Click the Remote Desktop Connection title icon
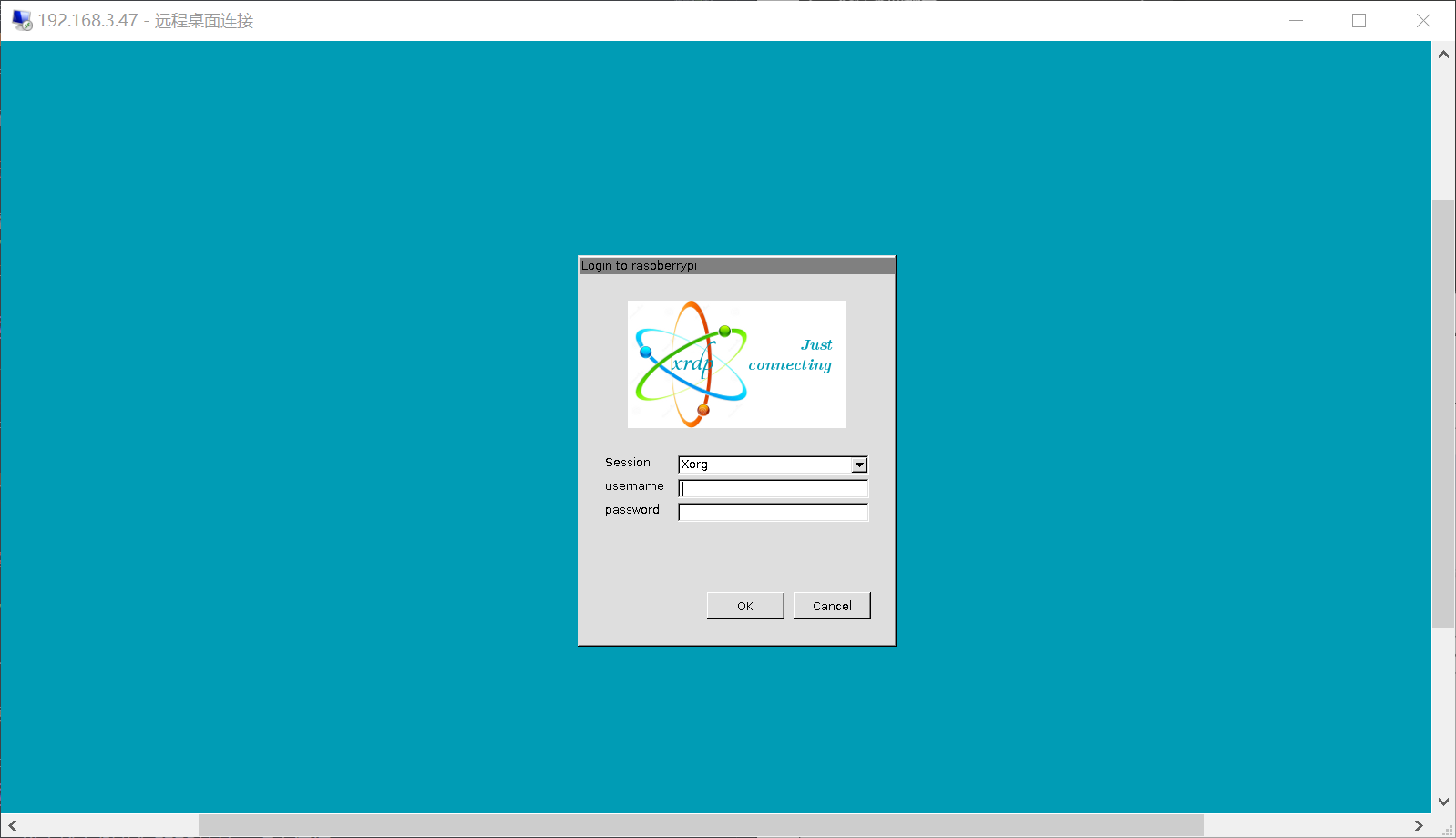 click(22, 20)
